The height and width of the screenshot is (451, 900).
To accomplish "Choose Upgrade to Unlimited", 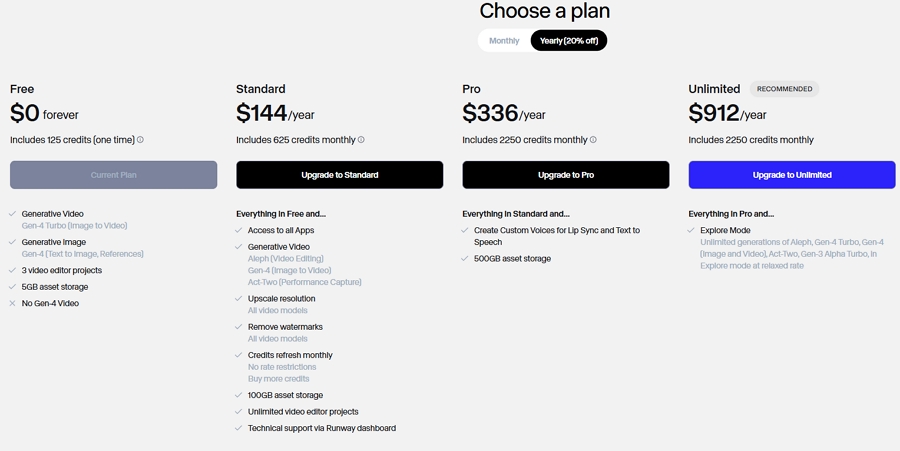I will click(x=791, y=175).
